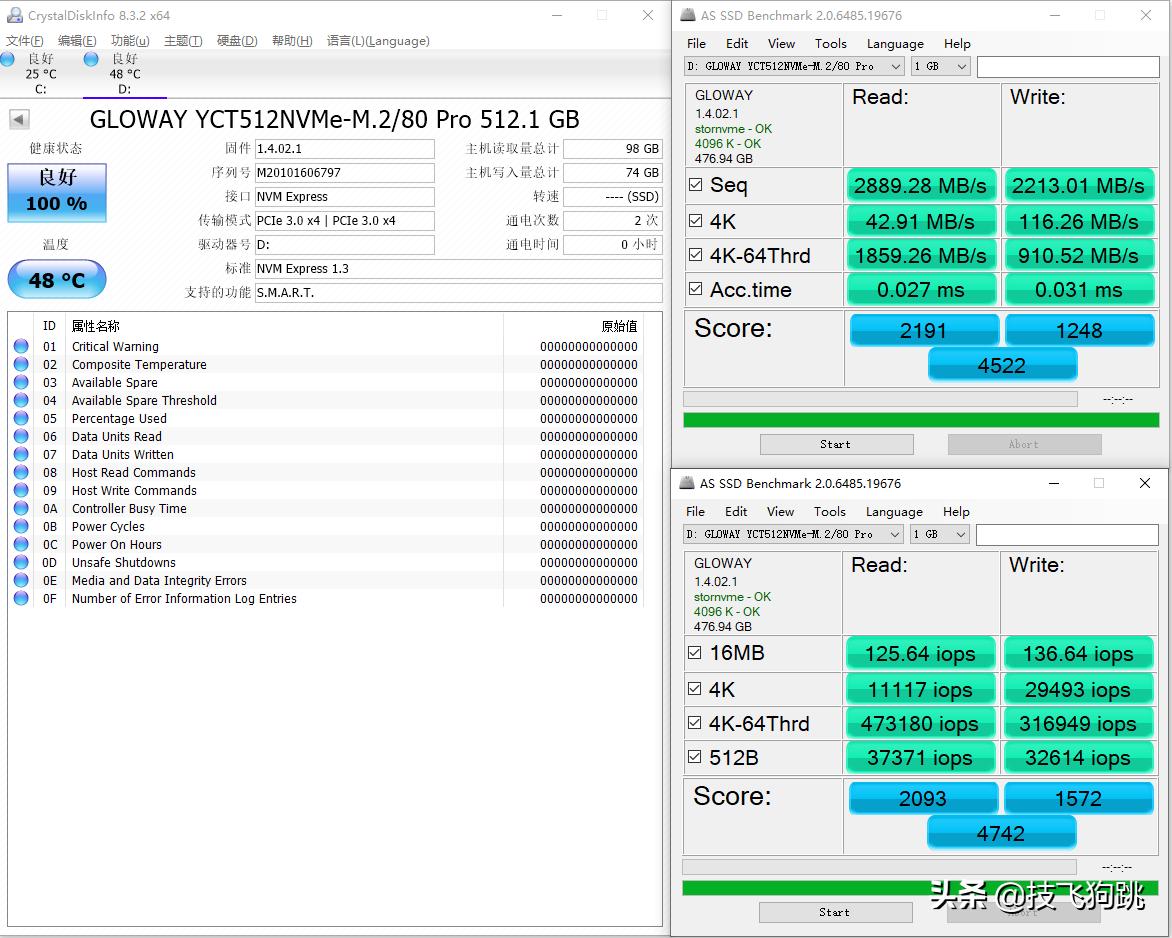Uncheck 4K-64Thrd in top benchmark window
Image resolution: width=1172 pixels, height=938 pixels.
point(695,255)
